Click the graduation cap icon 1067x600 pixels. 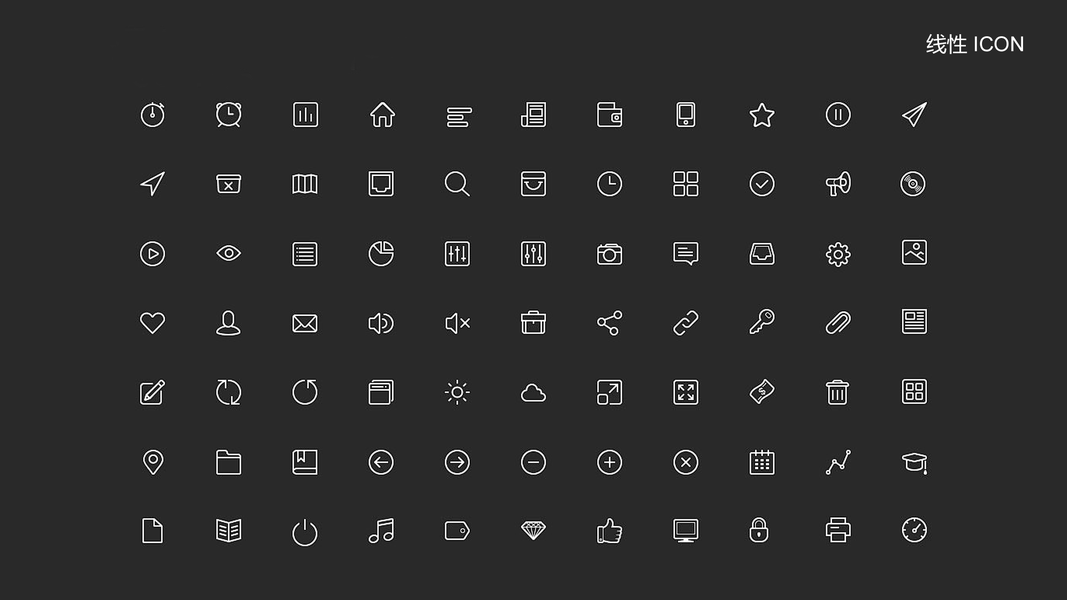[x=914, y=463]
